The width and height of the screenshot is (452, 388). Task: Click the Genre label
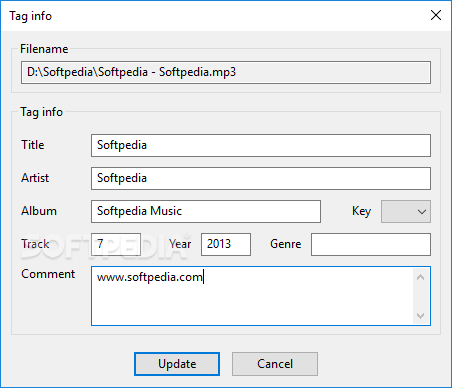(286, 244)
